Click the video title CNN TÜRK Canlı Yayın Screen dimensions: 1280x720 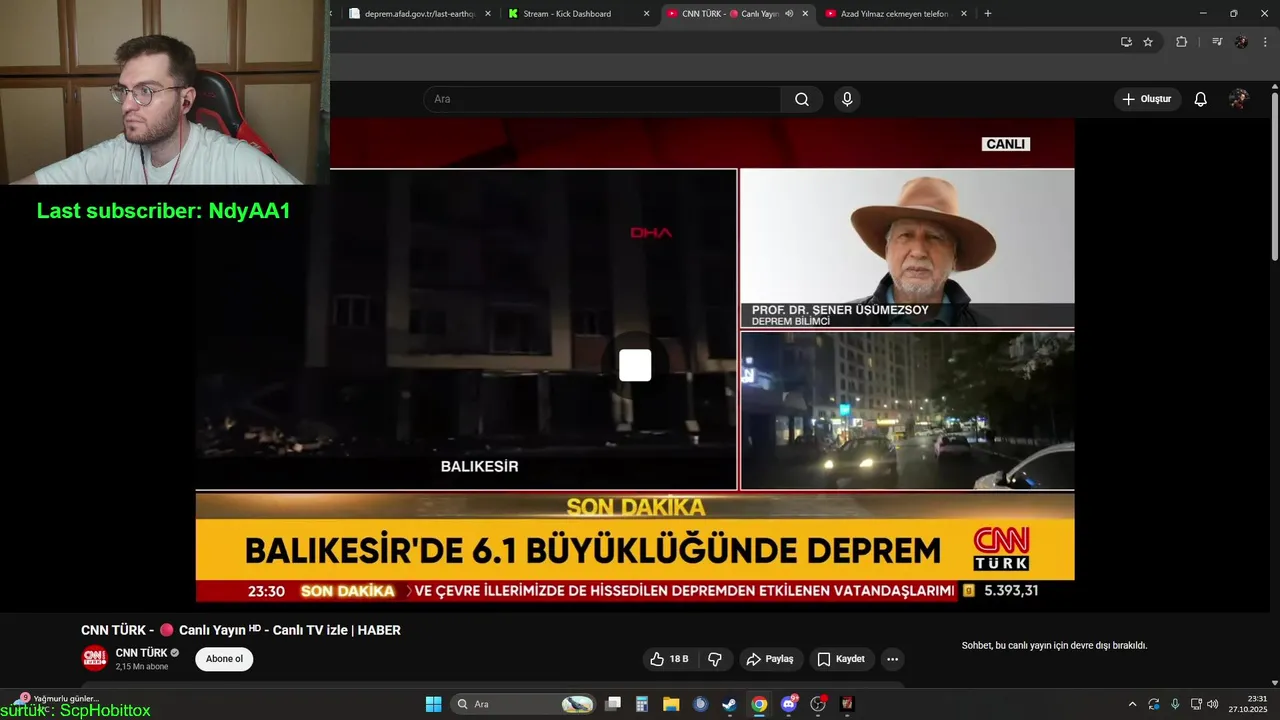coord(241,630)
